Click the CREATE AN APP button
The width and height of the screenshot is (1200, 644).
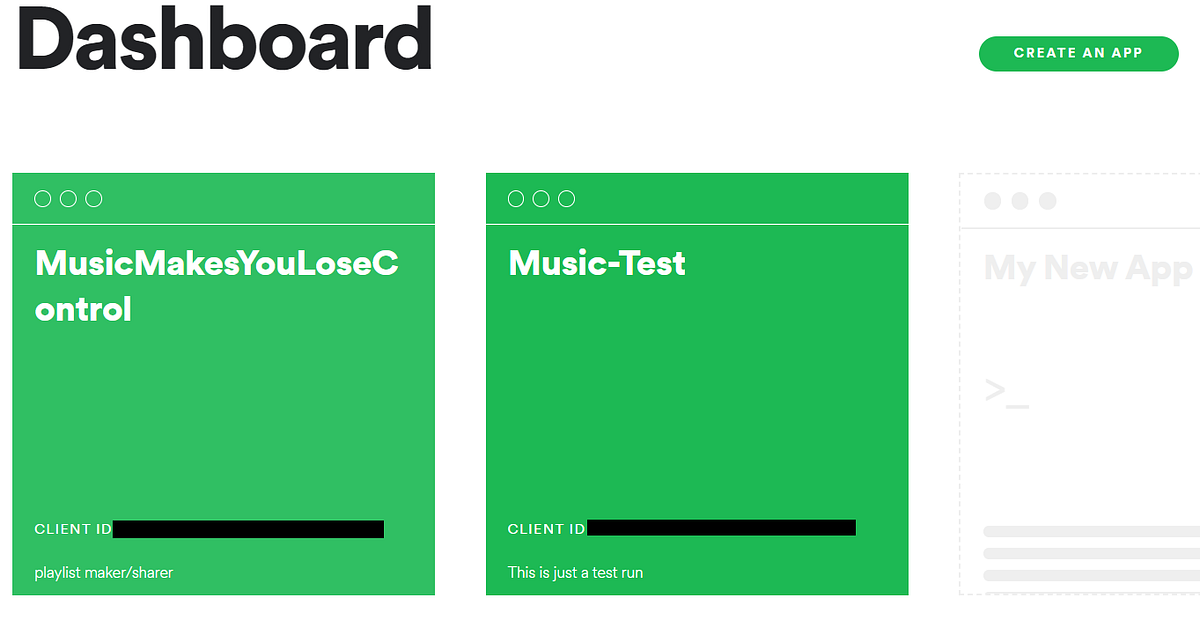(1078, 53)
